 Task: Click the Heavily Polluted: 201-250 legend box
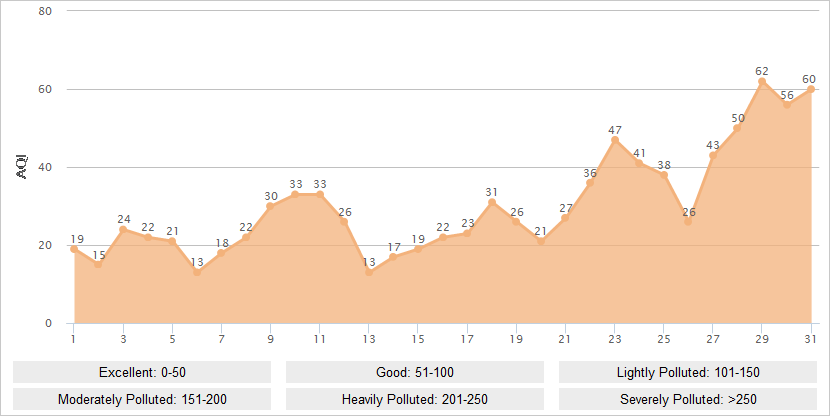[x=415, y=399]
